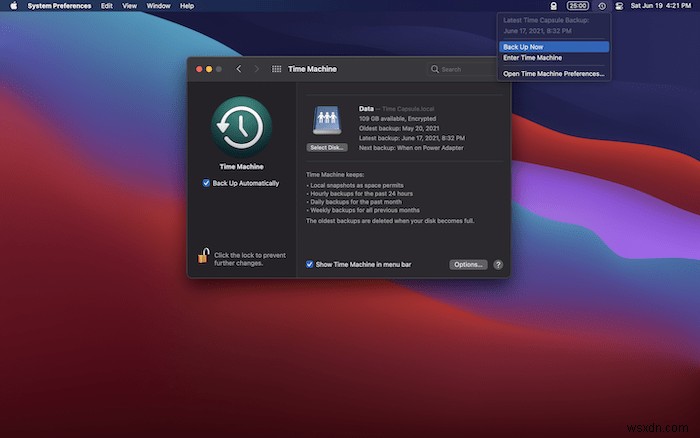700x438 pixels.
Task: Open help with the question mark button
Action: click(498, 264)
